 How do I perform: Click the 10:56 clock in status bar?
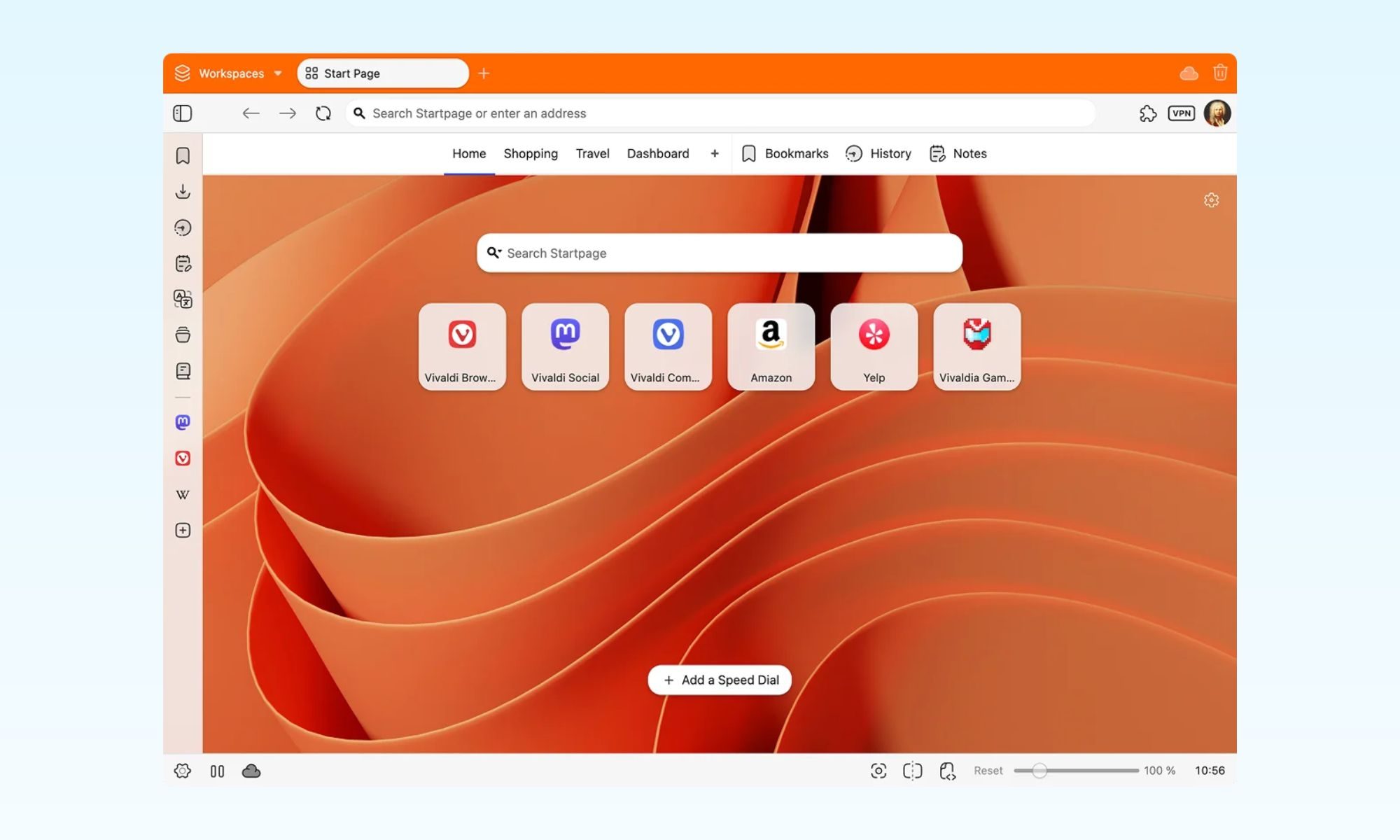click(x=1210, y=771)
